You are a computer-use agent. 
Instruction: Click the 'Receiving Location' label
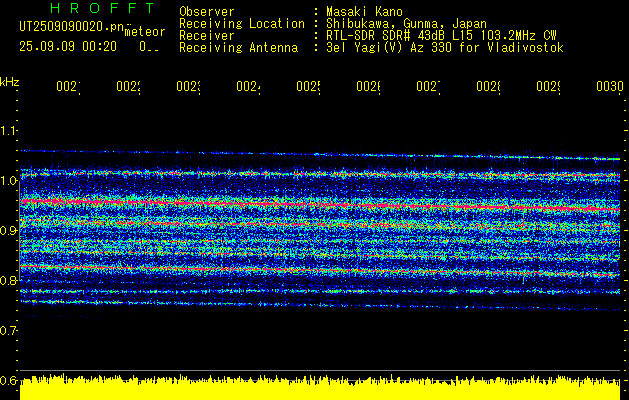coord(242,24)
